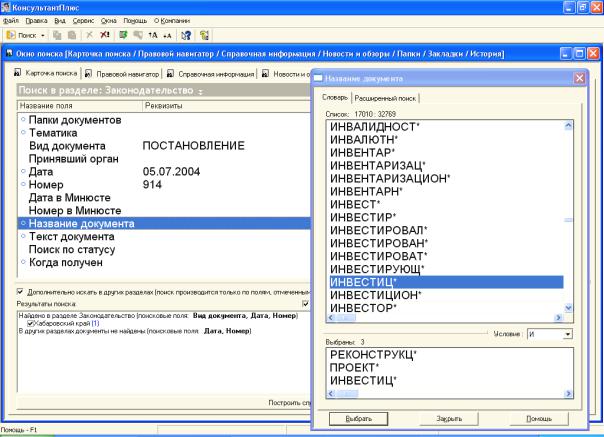Open the Сервис menu
The image size is (604, 437).
[x=83, y=21]
